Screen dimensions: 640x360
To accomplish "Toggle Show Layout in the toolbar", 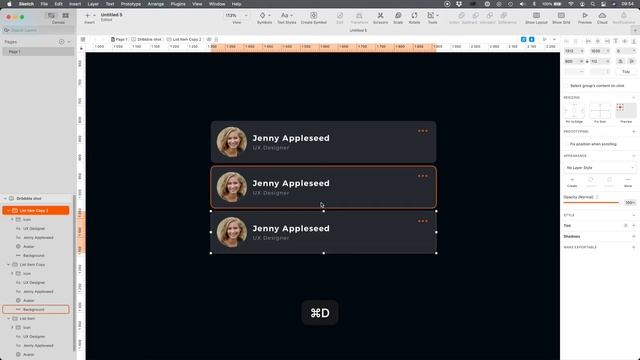I will pos(536,18).
